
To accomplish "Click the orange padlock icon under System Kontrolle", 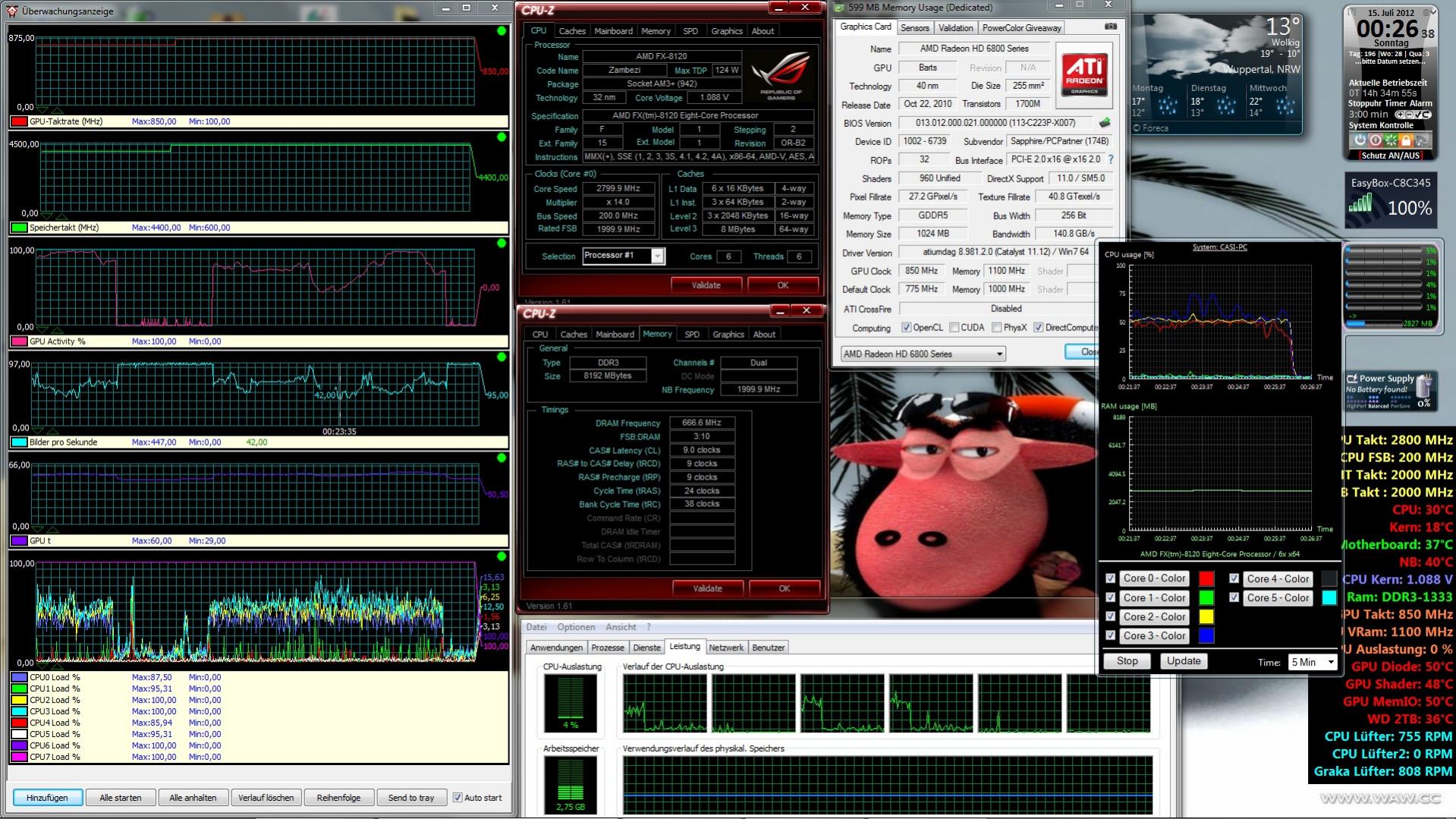I will (1406, 140).
